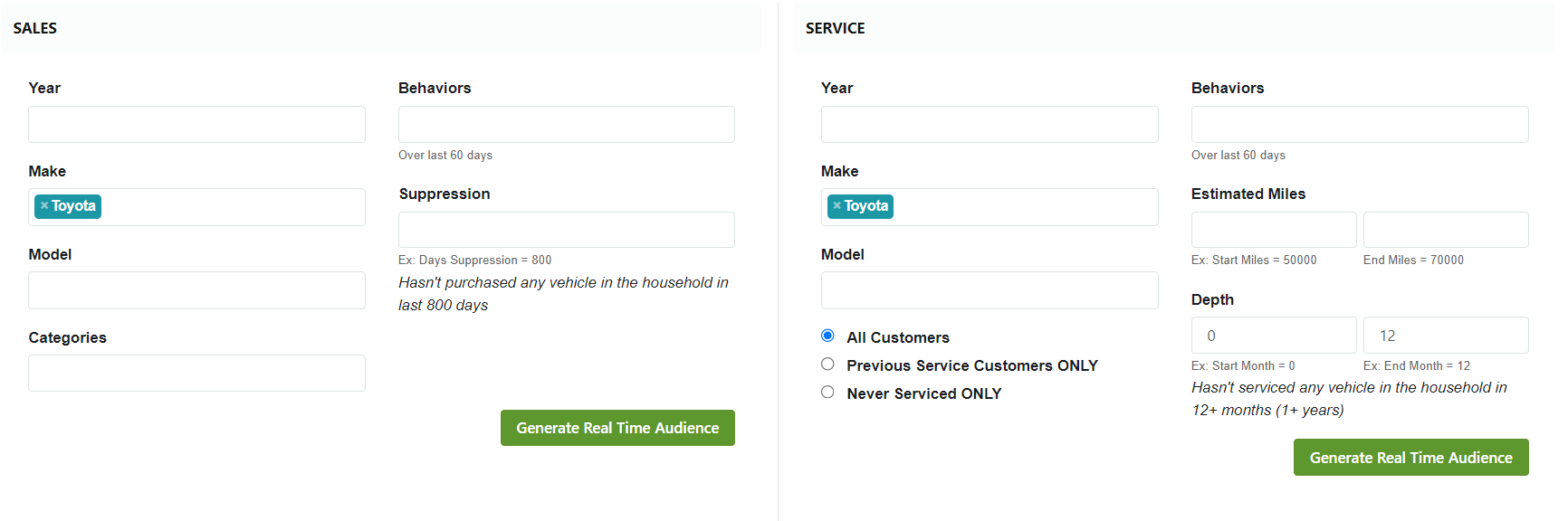Select Previous Service Customers ONLY option
Screen dimensions: 1568x521
click(x=827, y=365)
